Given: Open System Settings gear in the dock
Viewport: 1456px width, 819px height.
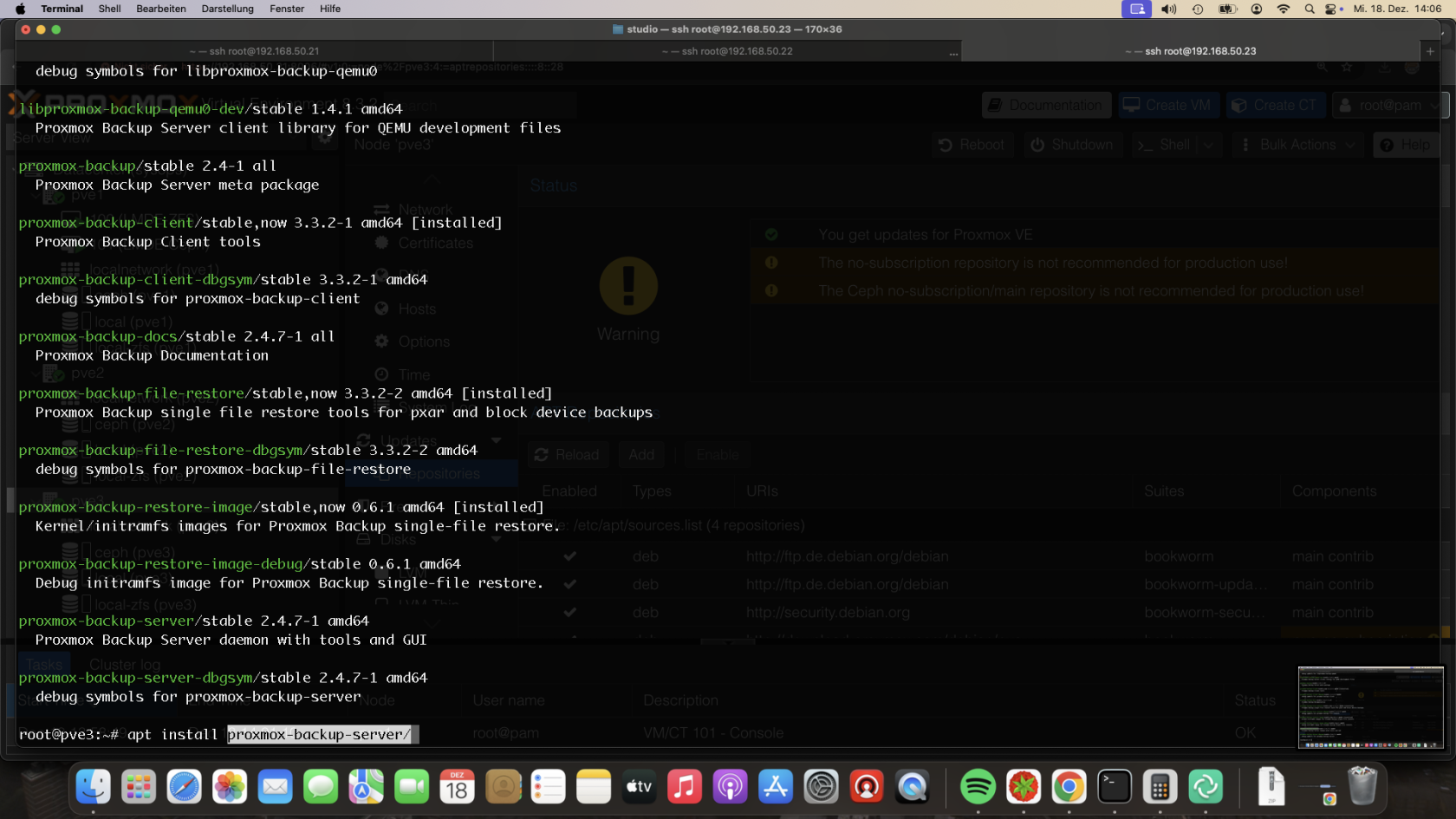Looking at the screenshot, I should (821, 787).
